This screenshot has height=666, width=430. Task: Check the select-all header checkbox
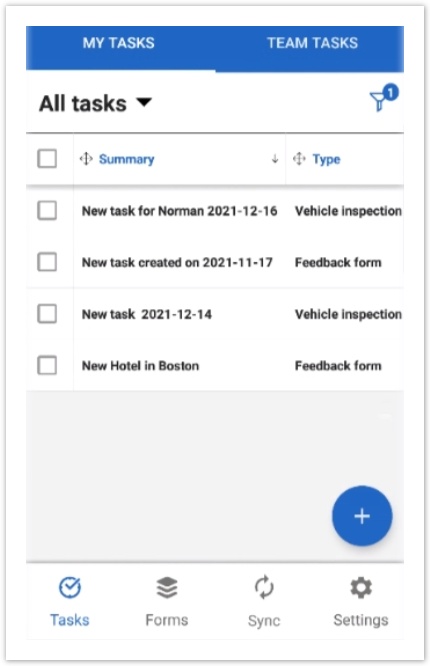(47, 159)
